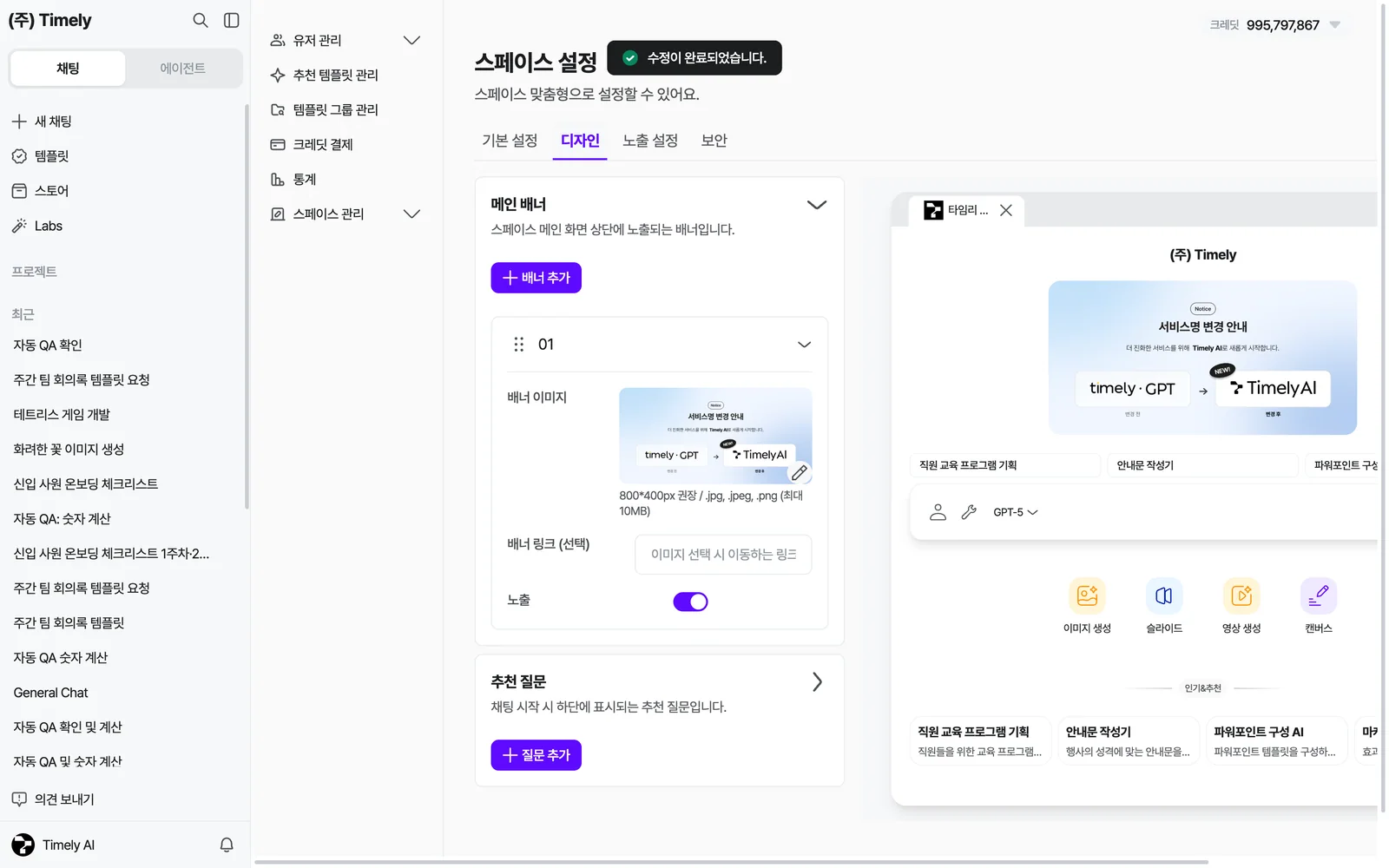1389x868 pixels.
Task: Click the 배너 추가 button
Action: point(537,278)
